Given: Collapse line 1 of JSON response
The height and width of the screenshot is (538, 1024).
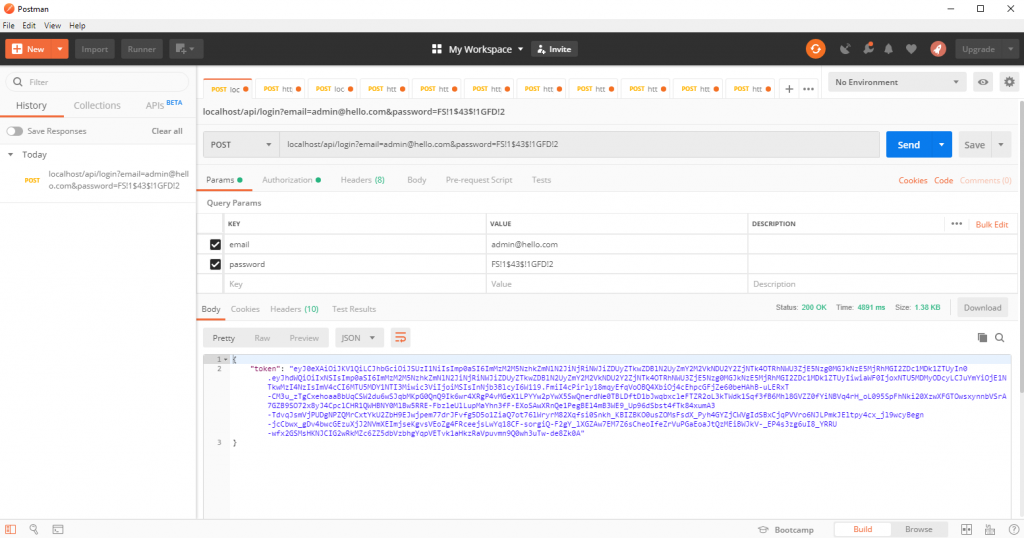Looking at the screenshot, I should (x=226, y=360).
